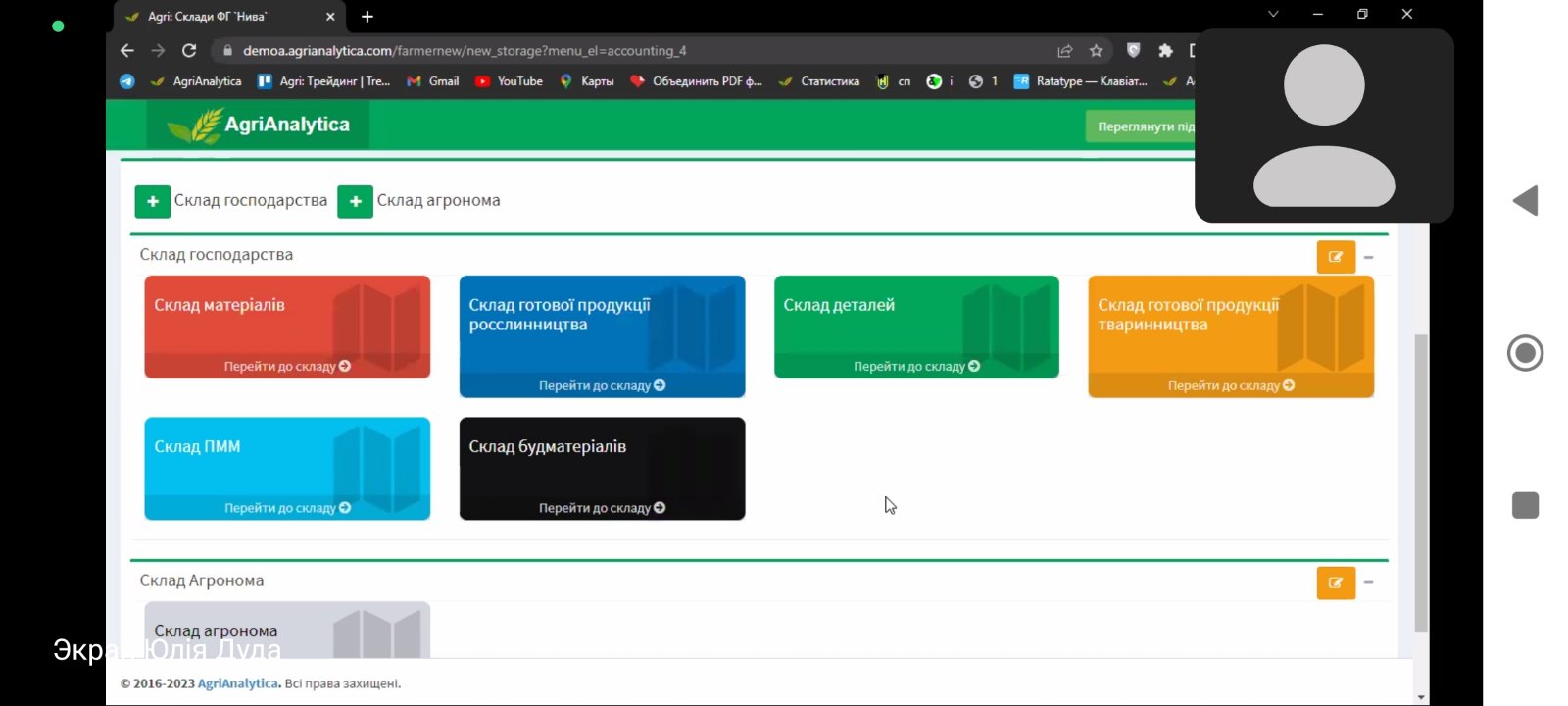Click the green plus icon for Склад агронома

[x=355, y=201]
